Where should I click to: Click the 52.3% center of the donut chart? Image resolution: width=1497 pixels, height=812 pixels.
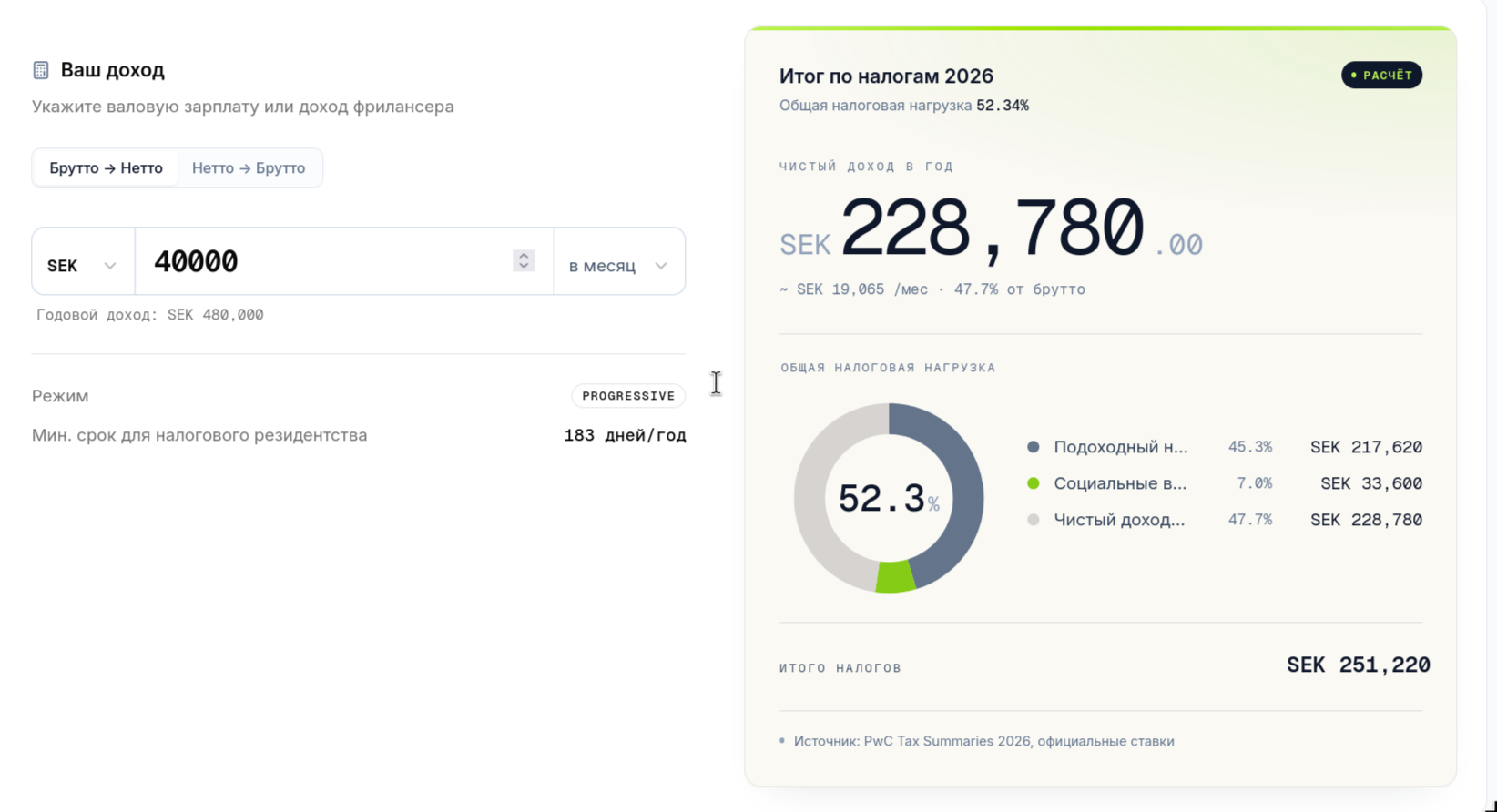tap(888, 499)
